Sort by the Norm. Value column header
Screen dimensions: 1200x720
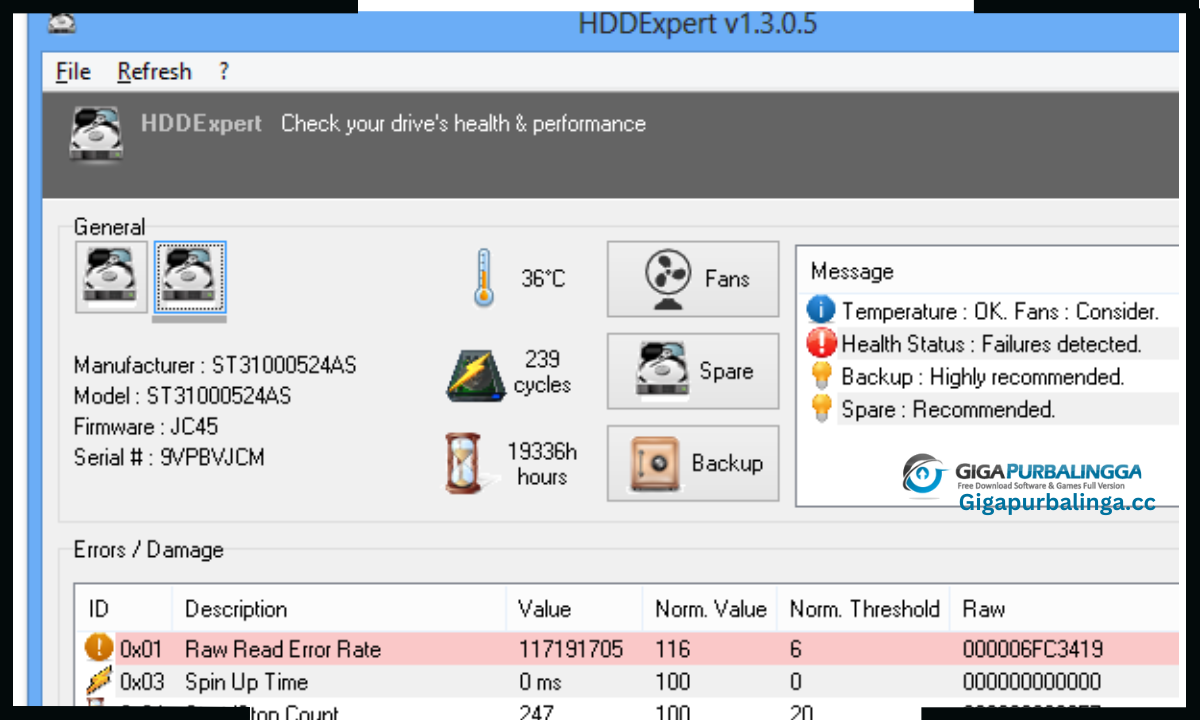tap(710, 609)
